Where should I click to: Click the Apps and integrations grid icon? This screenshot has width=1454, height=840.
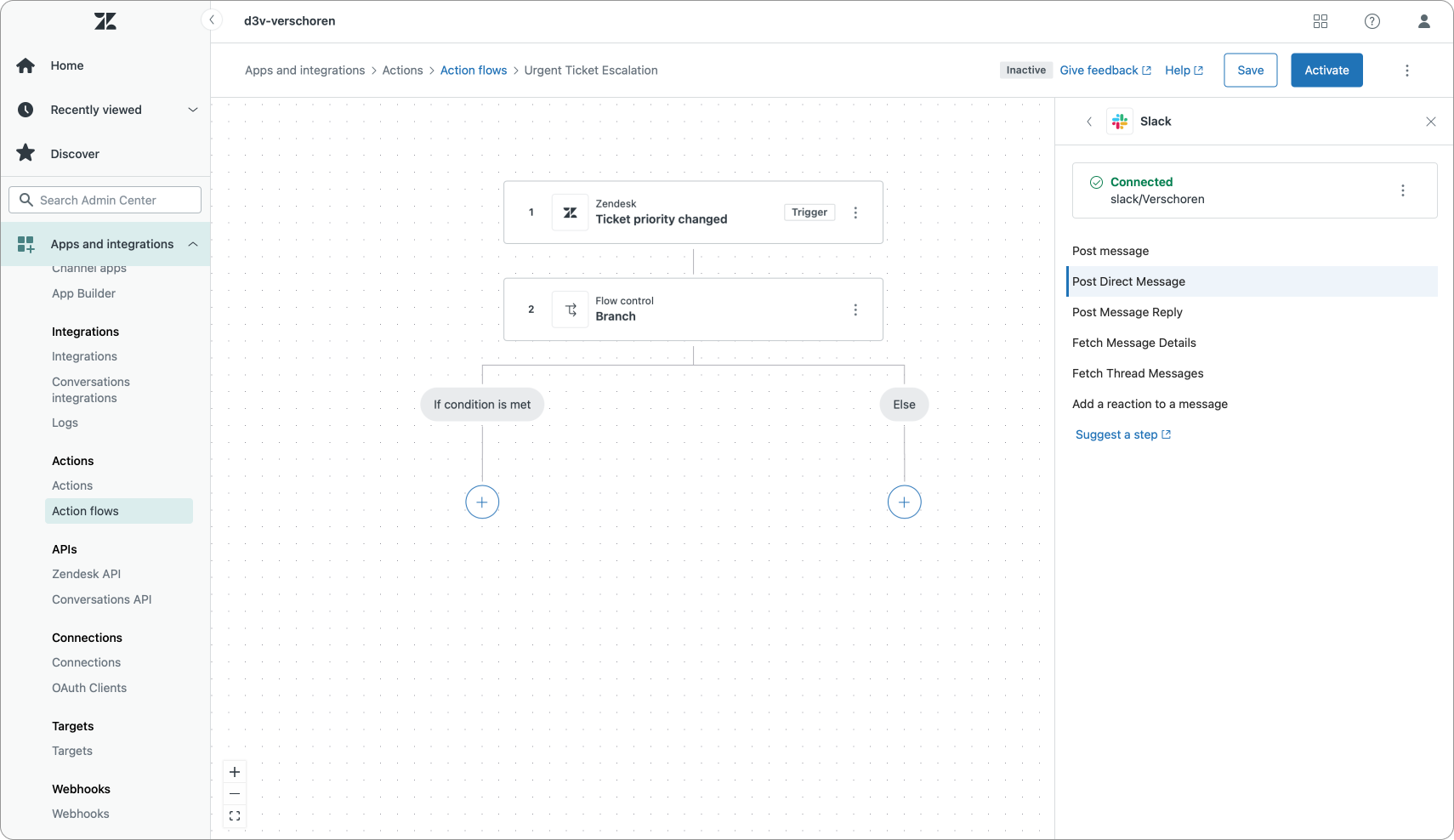26,244
